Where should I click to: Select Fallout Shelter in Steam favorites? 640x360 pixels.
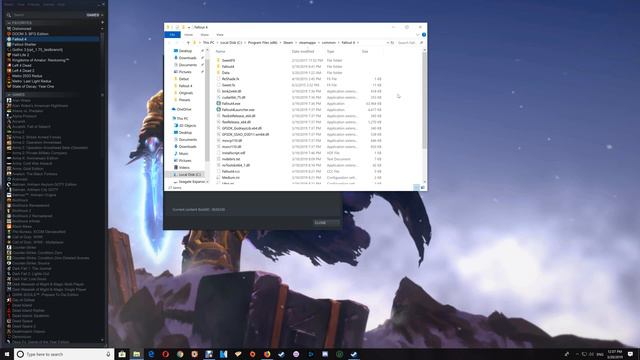coord(24,44)
